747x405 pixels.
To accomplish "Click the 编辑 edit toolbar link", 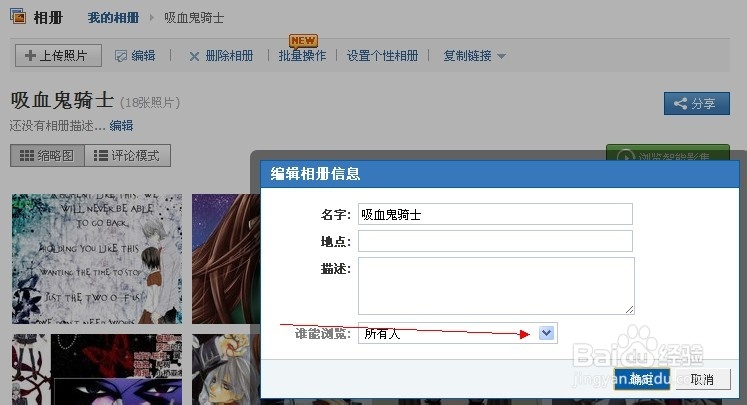I will click(136, 56).
